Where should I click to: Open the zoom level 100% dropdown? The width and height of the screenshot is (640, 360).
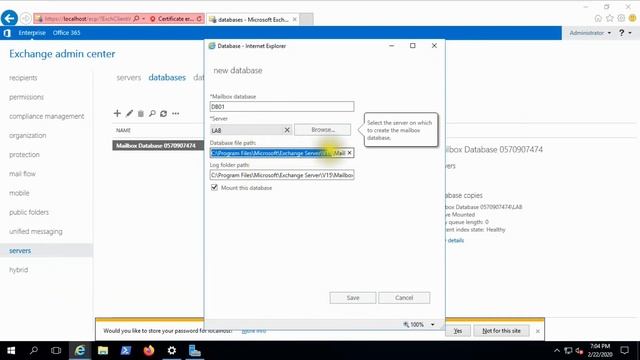click(x=432, y=324)
